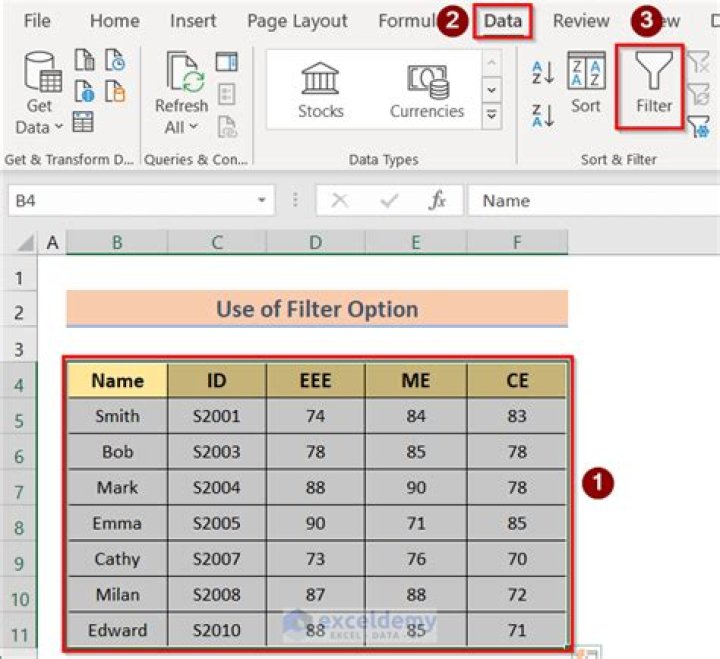
Task: Expand the Data Types gallery More arrow
Action: (491, 115)
